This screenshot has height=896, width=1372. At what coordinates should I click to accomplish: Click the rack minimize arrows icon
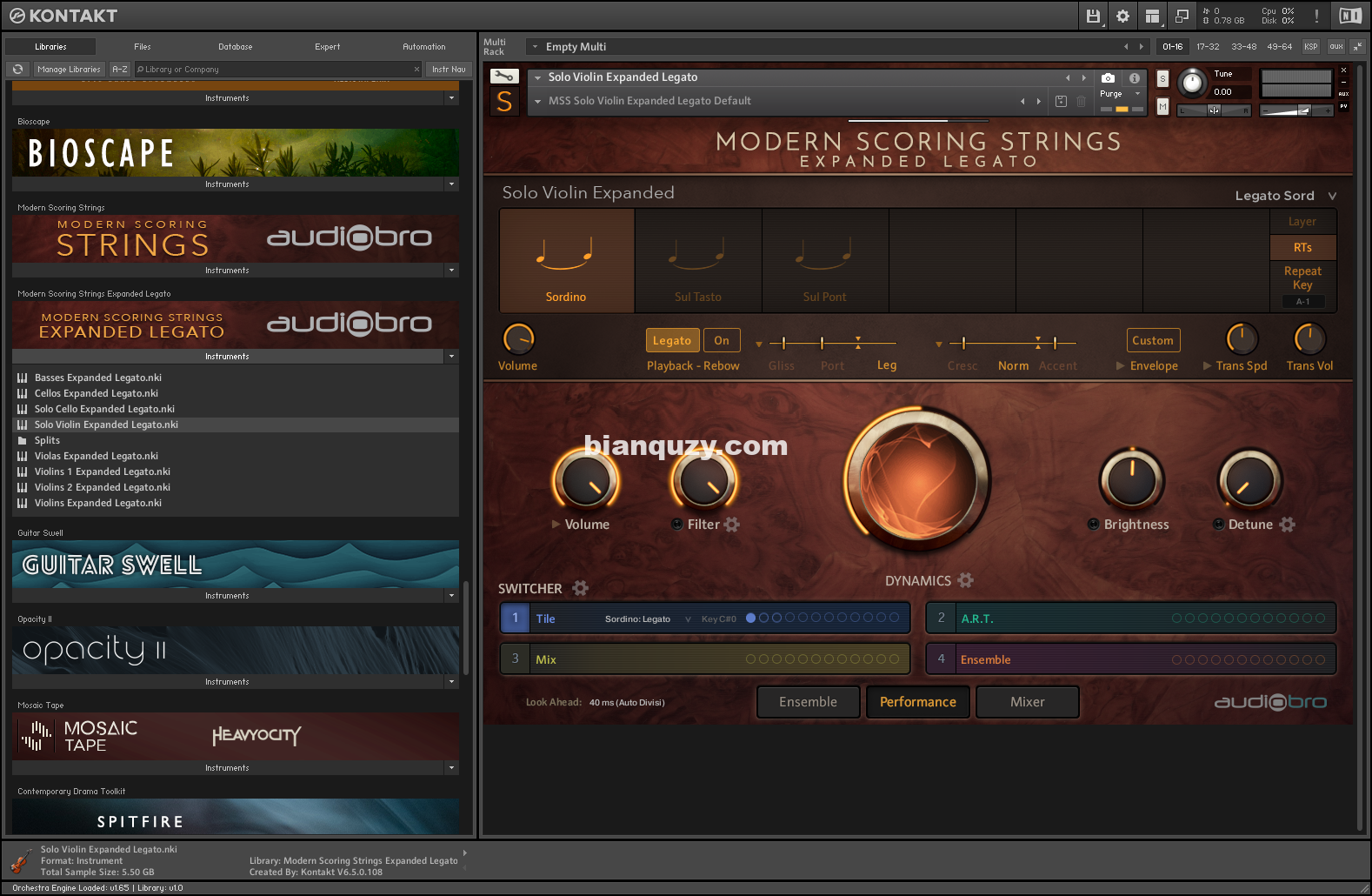[1357, 46]
